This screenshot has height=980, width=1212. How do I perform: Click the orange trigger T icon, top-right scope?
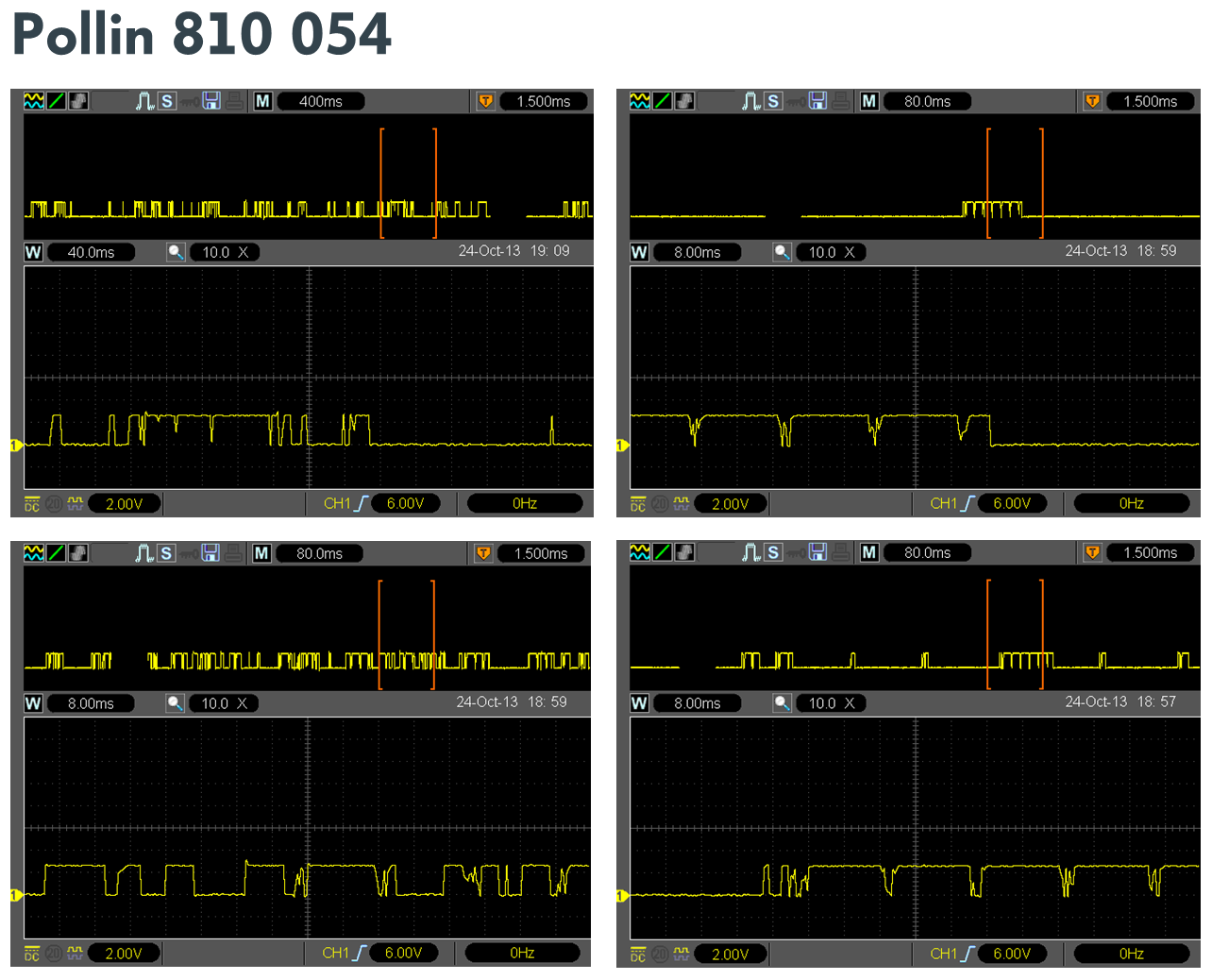pyautogui.click(x=1092, y=101)
